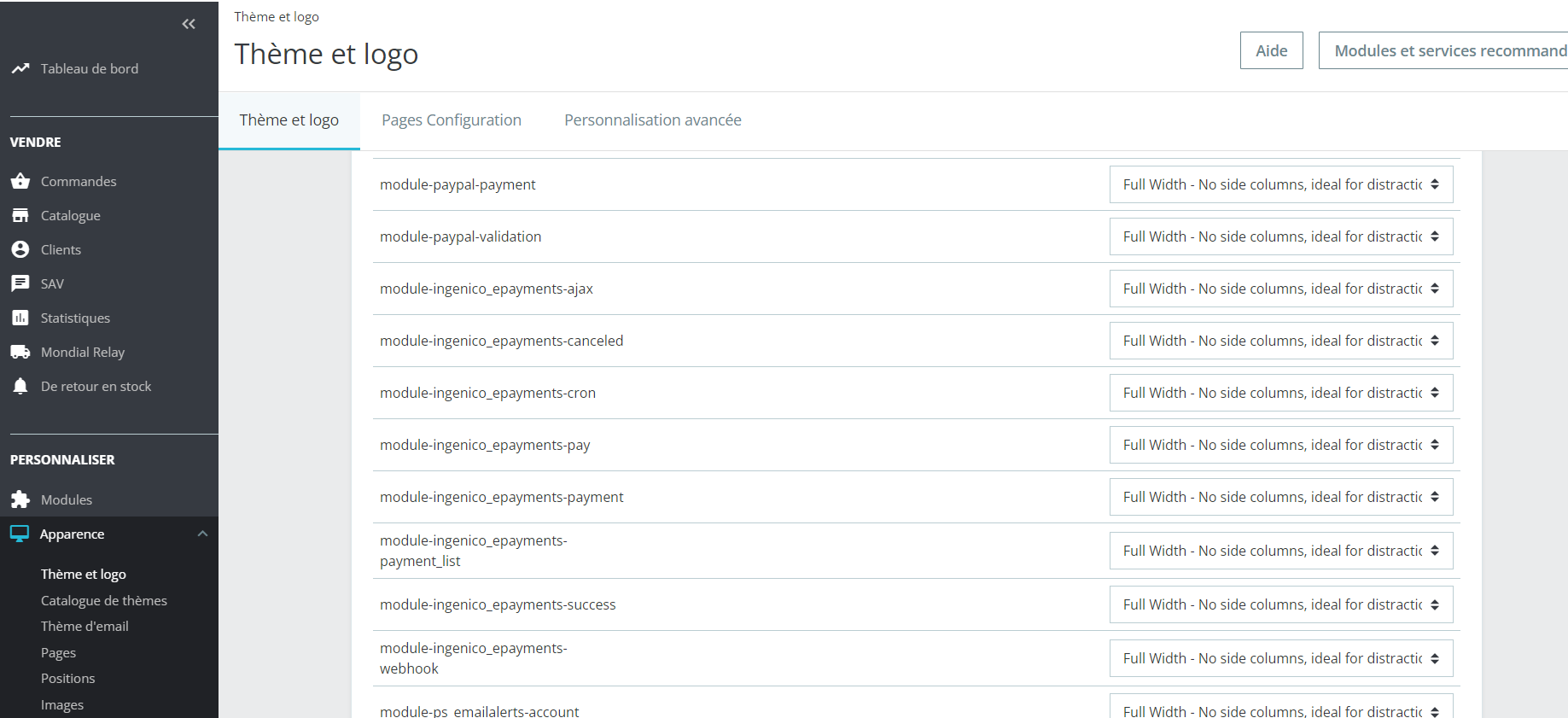Click the Thème et logo breadcrumb
This screenshot has height=718, width=1568.
click(277, 16)
